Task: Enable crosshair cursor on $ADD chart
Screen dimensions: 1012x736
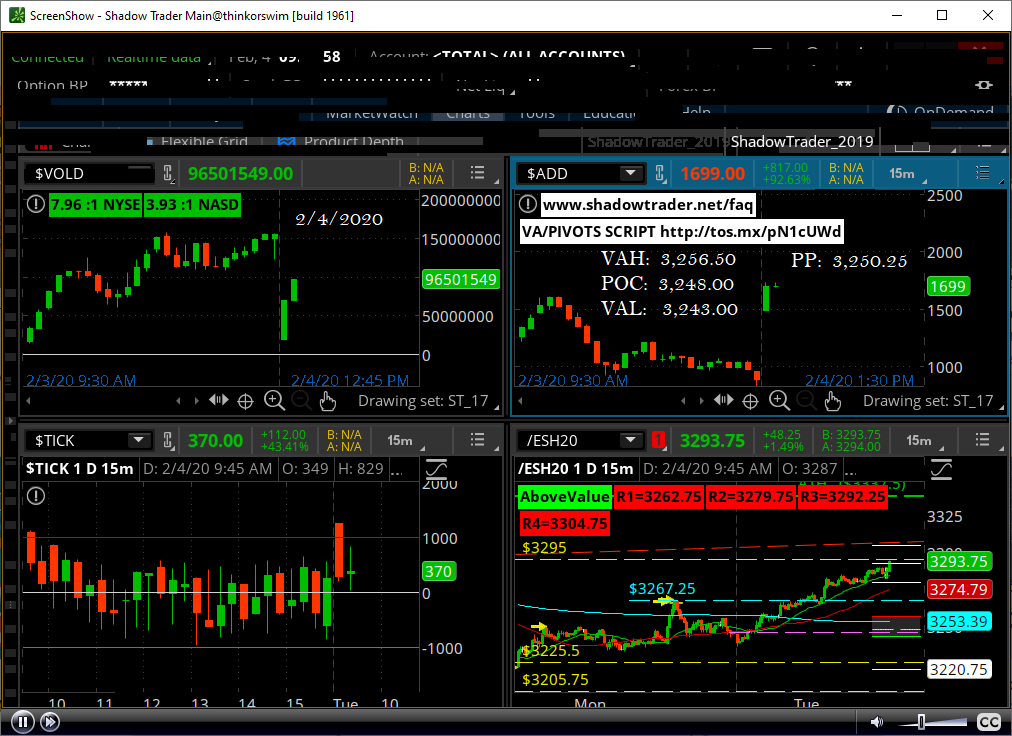Action: coord(750,402)
